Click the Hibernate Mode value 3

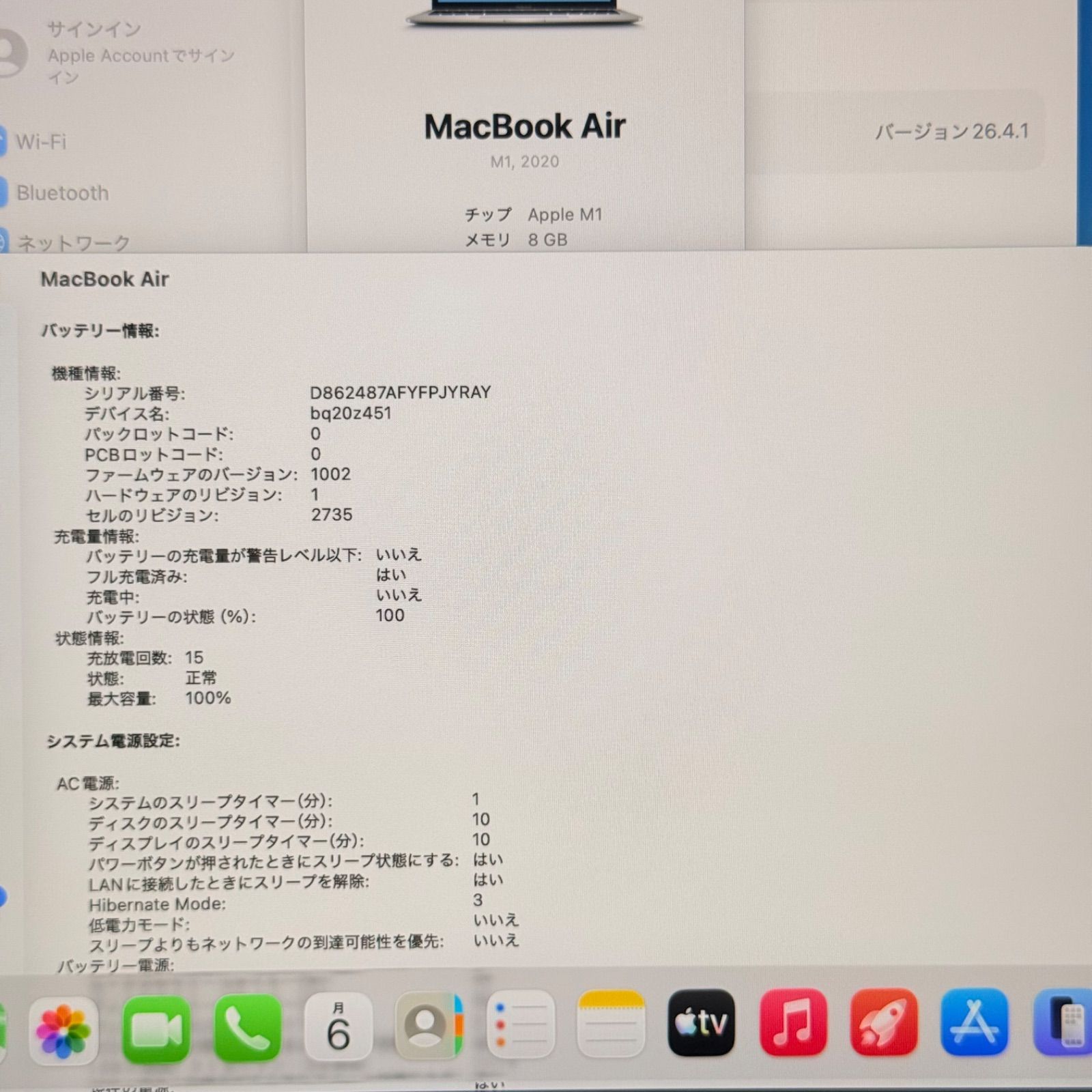[x=478, y=900]
